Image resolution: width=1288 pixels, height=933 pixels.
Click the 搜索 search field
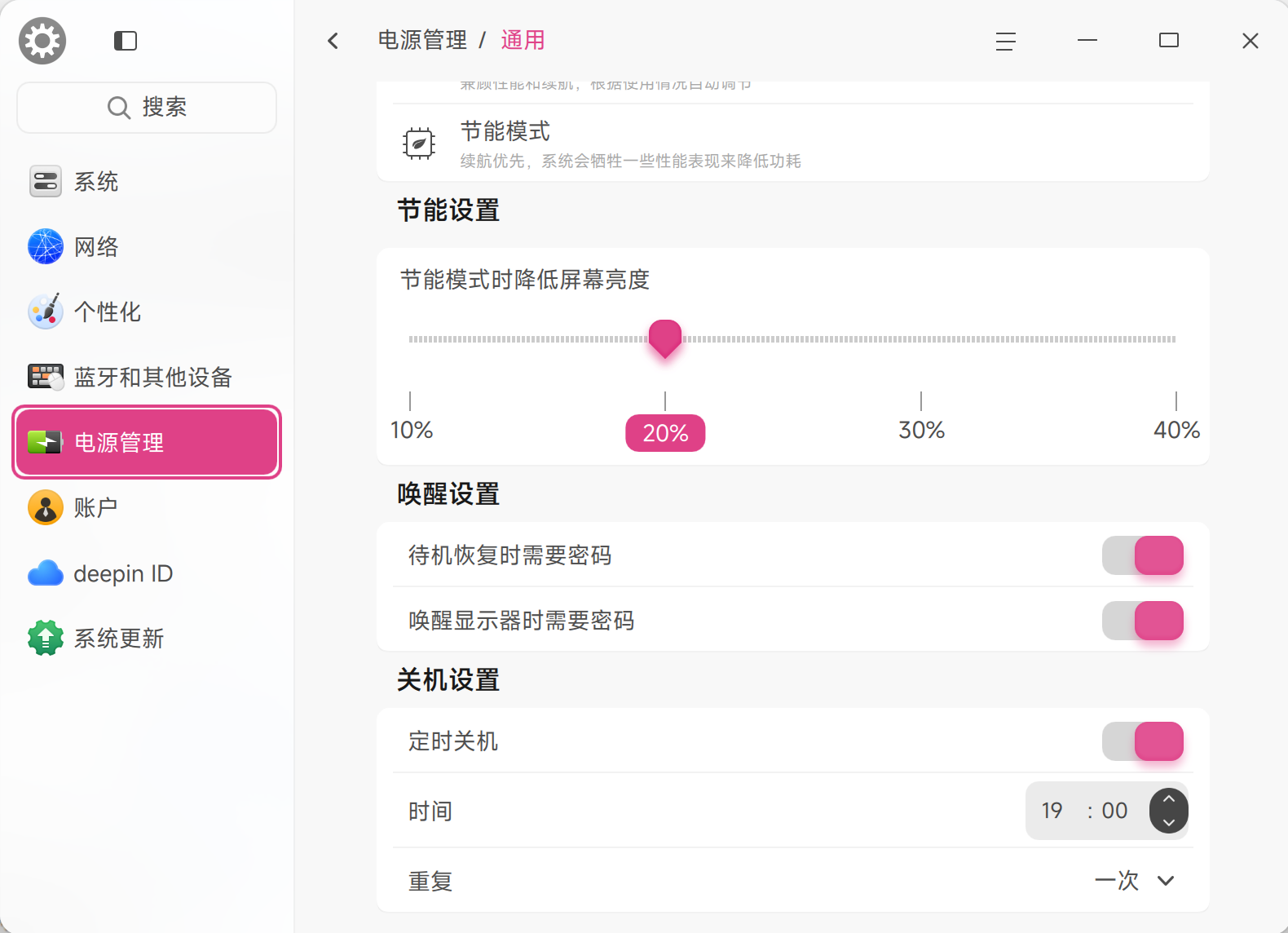147,107
